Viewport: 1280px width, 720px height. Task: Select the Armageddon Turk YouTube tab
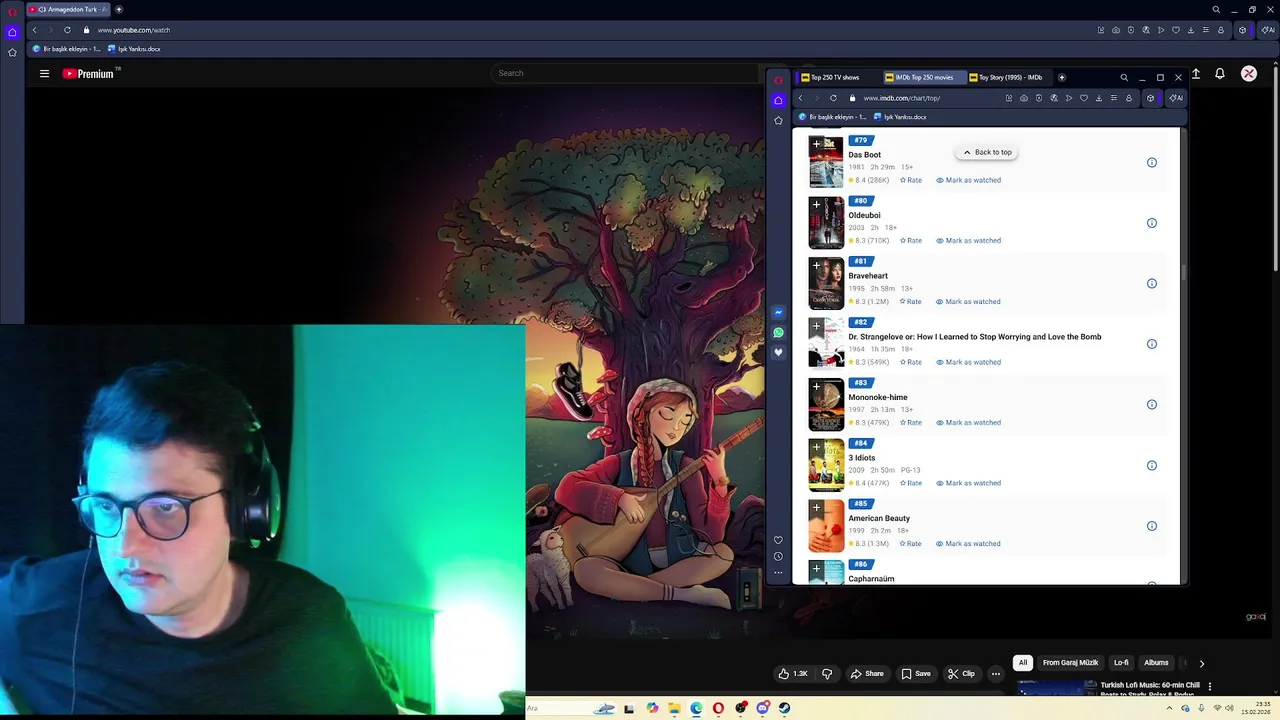coord(68,9)
